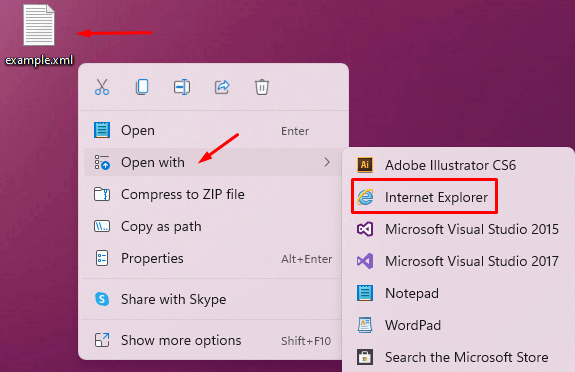Click the Internet Explorer logo icon

[365, 197]
